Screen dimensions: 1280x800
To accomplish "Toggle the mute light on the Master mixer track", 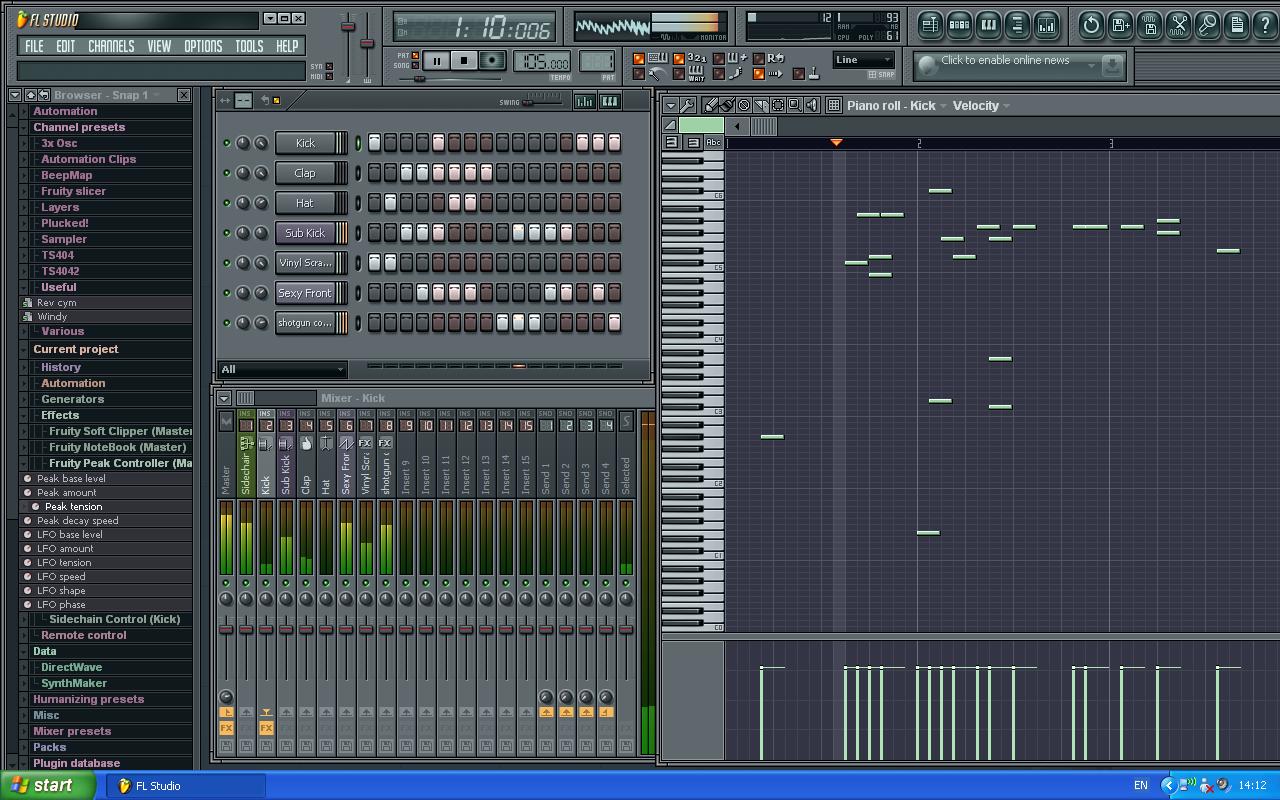I will pos(226,582).
